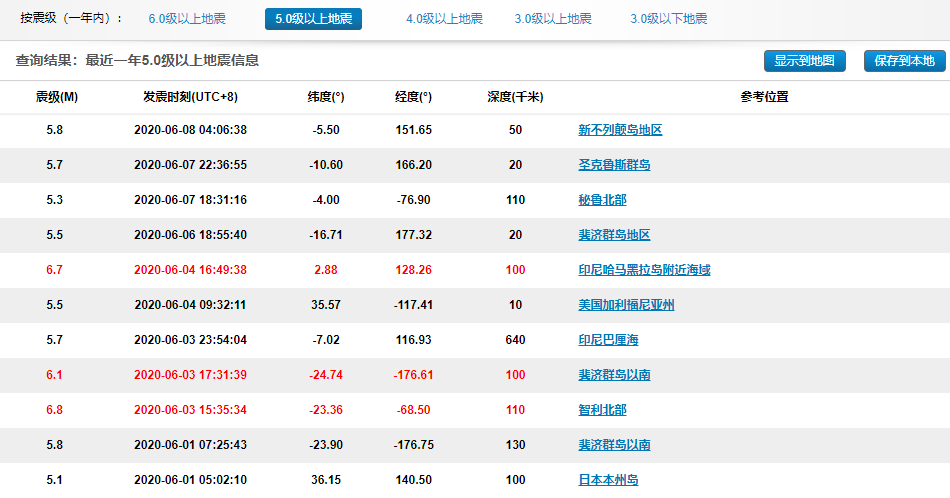
Task: Click the 保存到本地 button
Action: click(905, 61)
